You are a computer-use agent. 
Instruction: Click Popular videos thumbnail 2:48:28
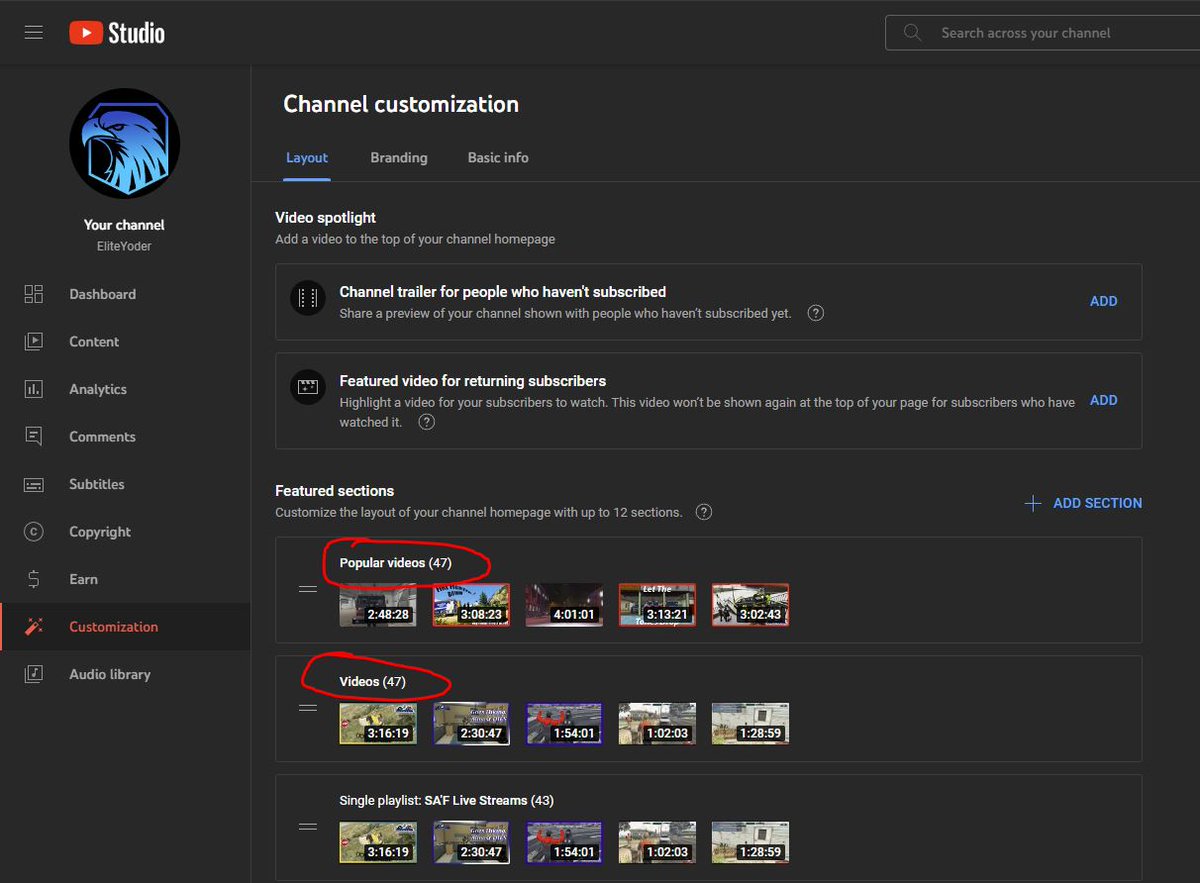pyautogui.click(x=378, y=605)
